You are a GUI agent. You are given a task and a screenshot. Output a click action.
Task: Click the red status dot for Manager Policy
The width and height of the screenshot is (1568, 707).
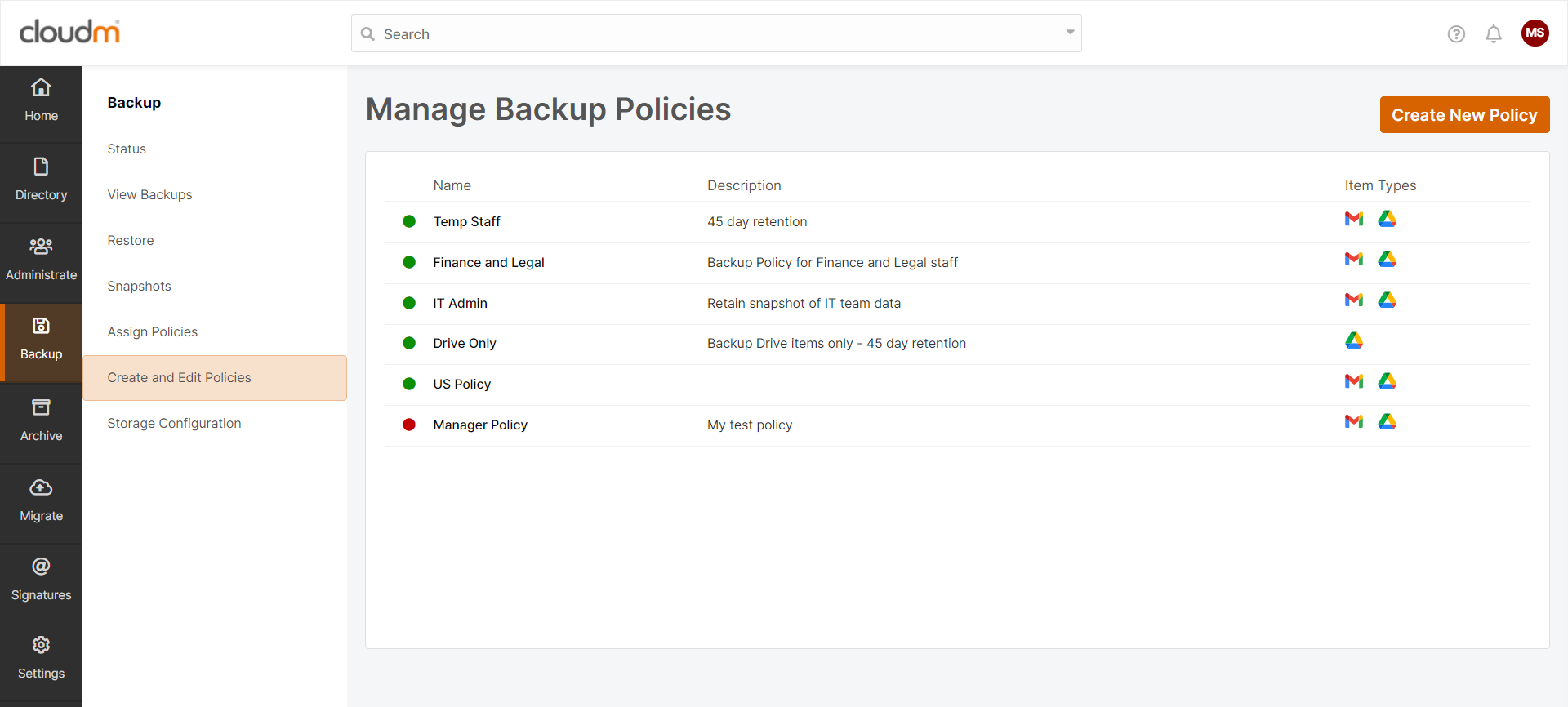coord(409,425)
